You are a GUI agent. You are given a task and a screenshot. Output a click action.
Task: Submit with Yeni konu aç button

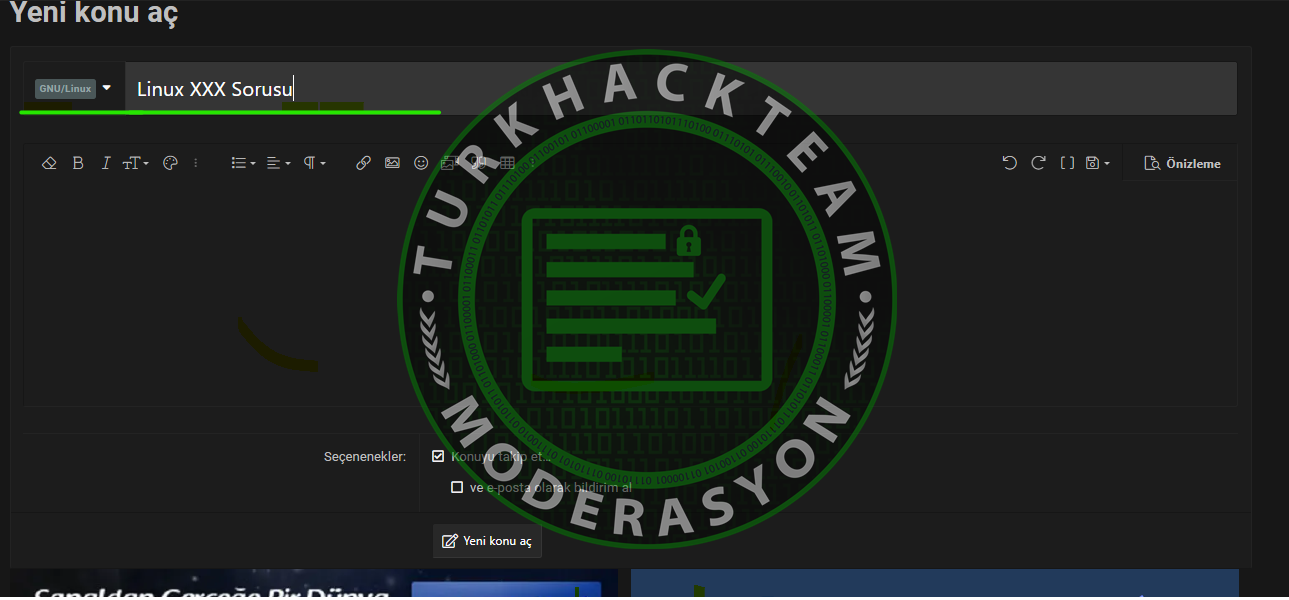pos(487,541)
